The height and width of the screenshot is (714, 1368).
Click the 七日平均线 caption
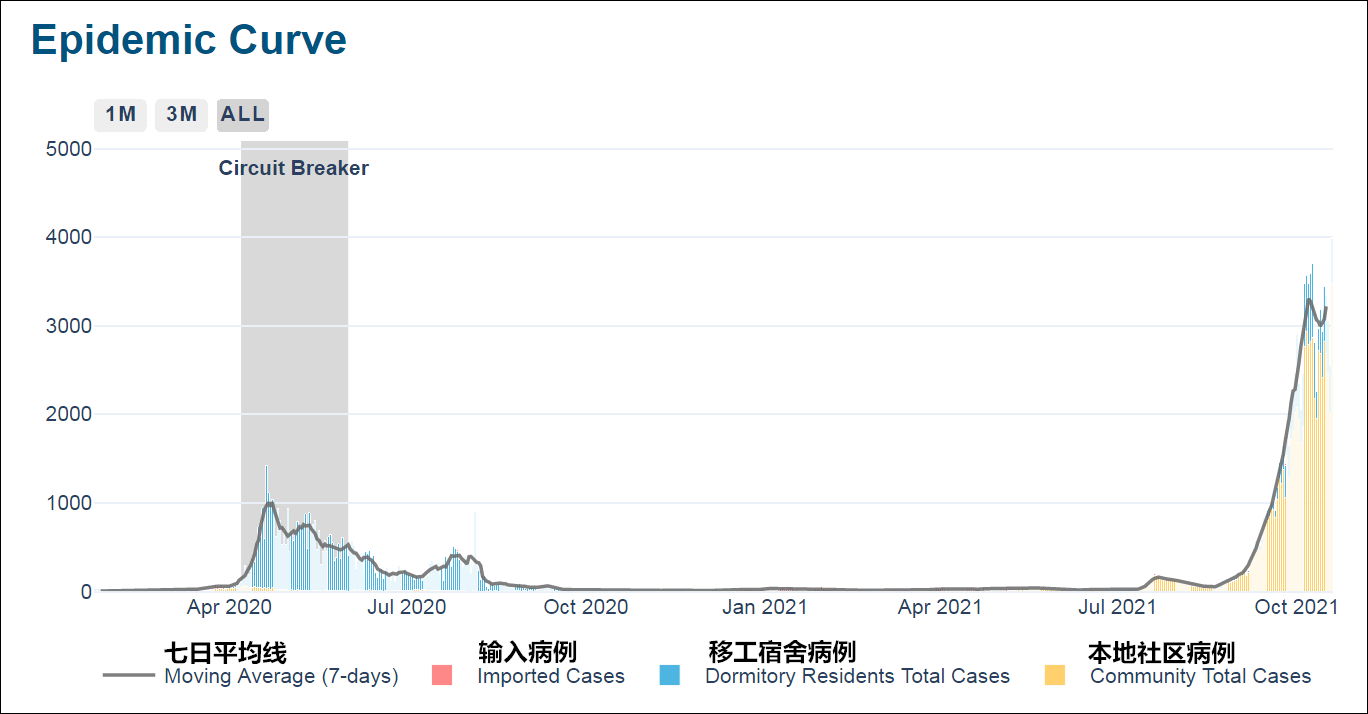pos(225,653)
